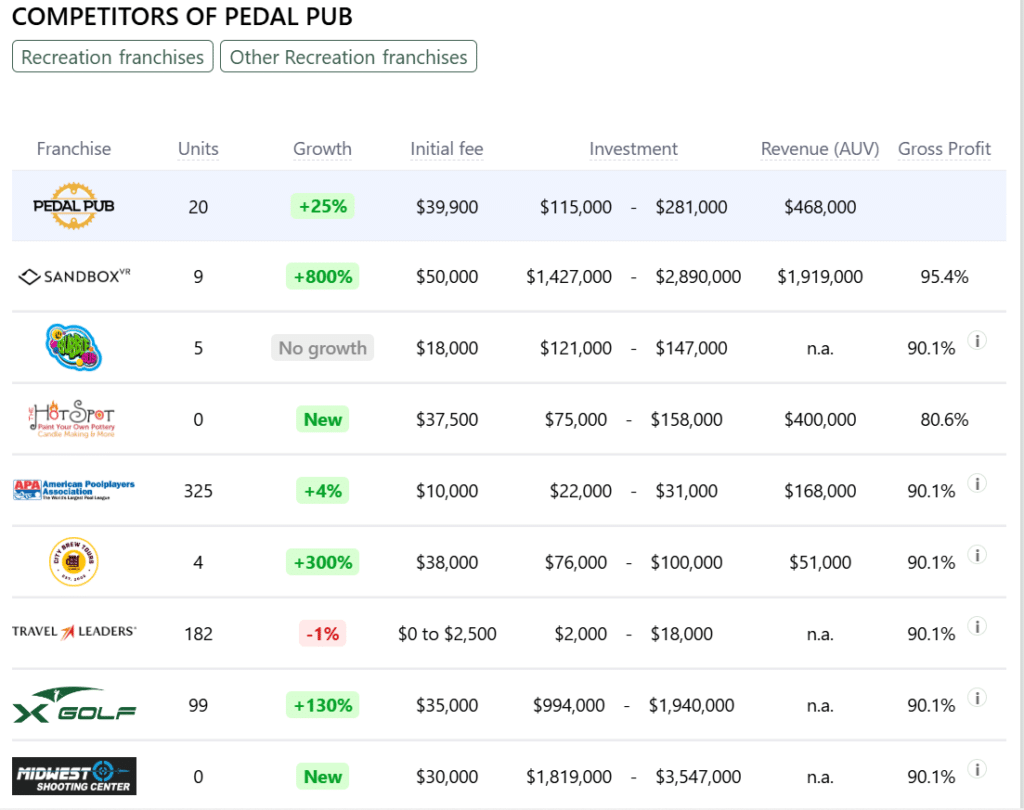The height and width of the screenshot is (810, 1024).
Task: Select the $2,890,000 investment value
Action: click(698, 277)
